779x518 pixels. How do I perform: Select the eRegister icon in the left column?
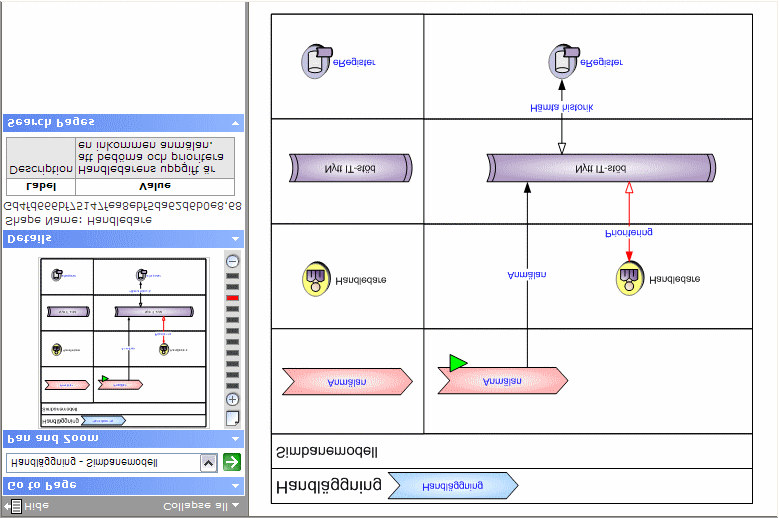pyautogui.click(x=316, y=61)
